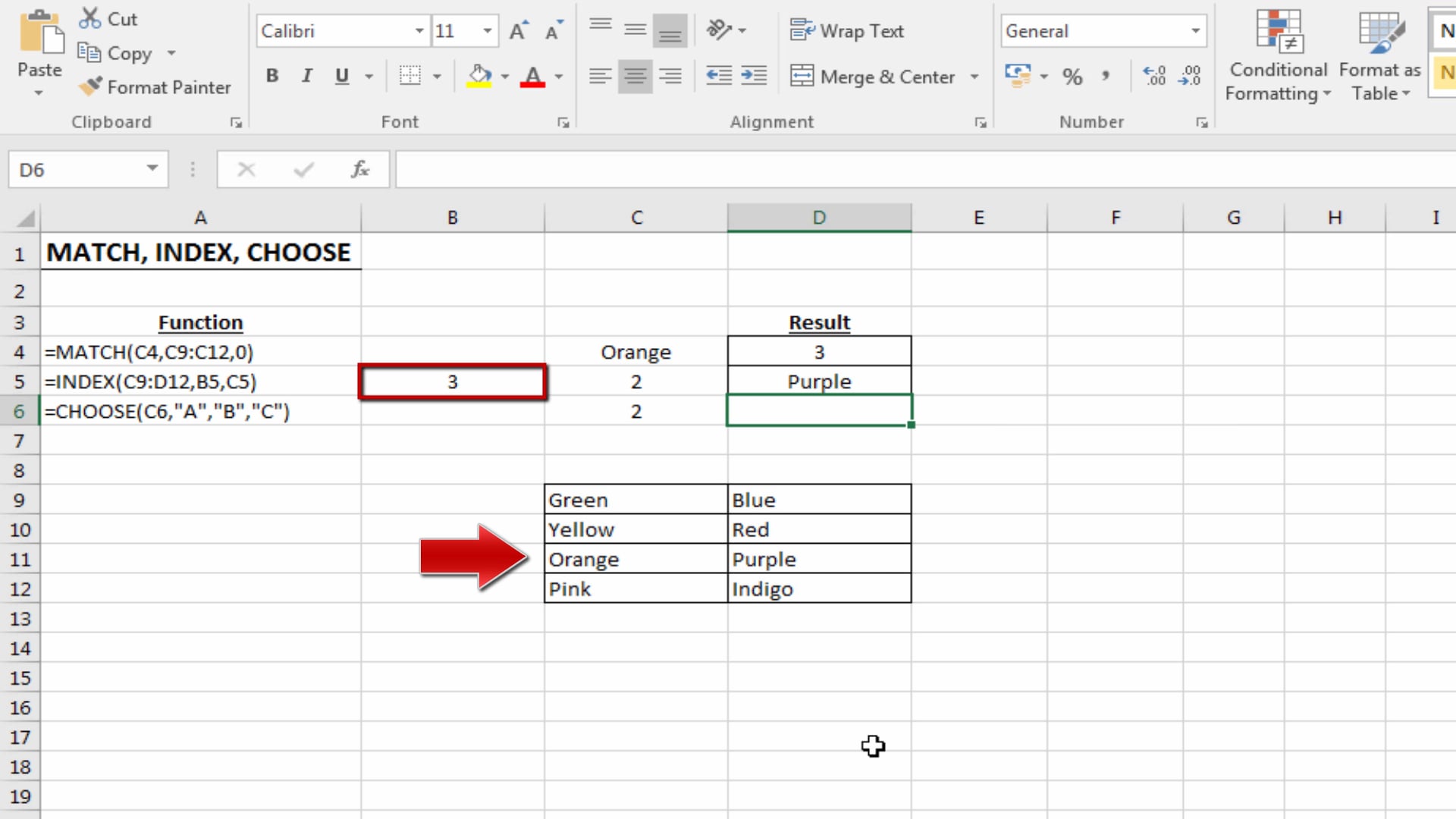Image resolution: width=1456 pixels, height=819 pixels.
Task: Click the Insert Function fx icon
Action: pos(360,170)
